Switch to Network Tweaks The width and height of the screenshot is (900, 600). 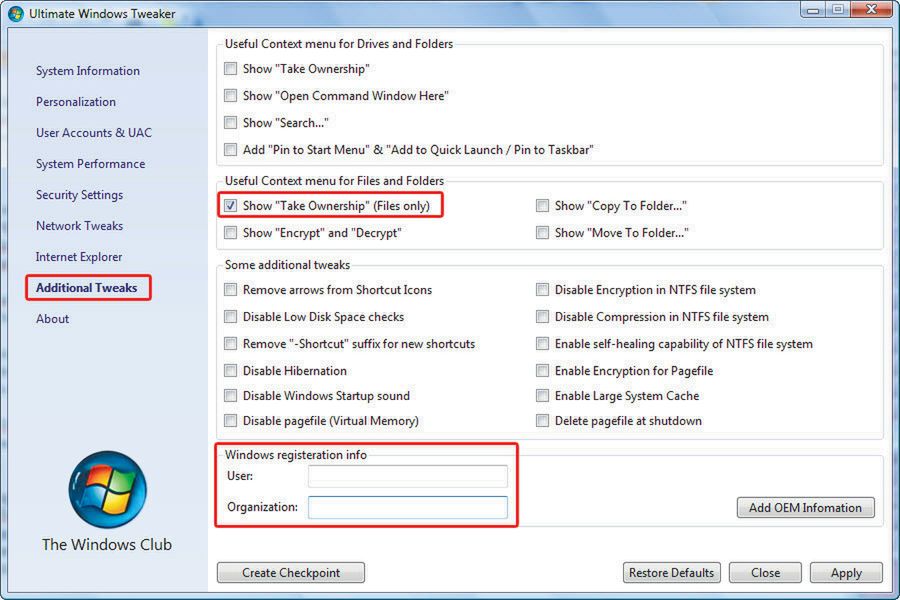coord(79,226)
